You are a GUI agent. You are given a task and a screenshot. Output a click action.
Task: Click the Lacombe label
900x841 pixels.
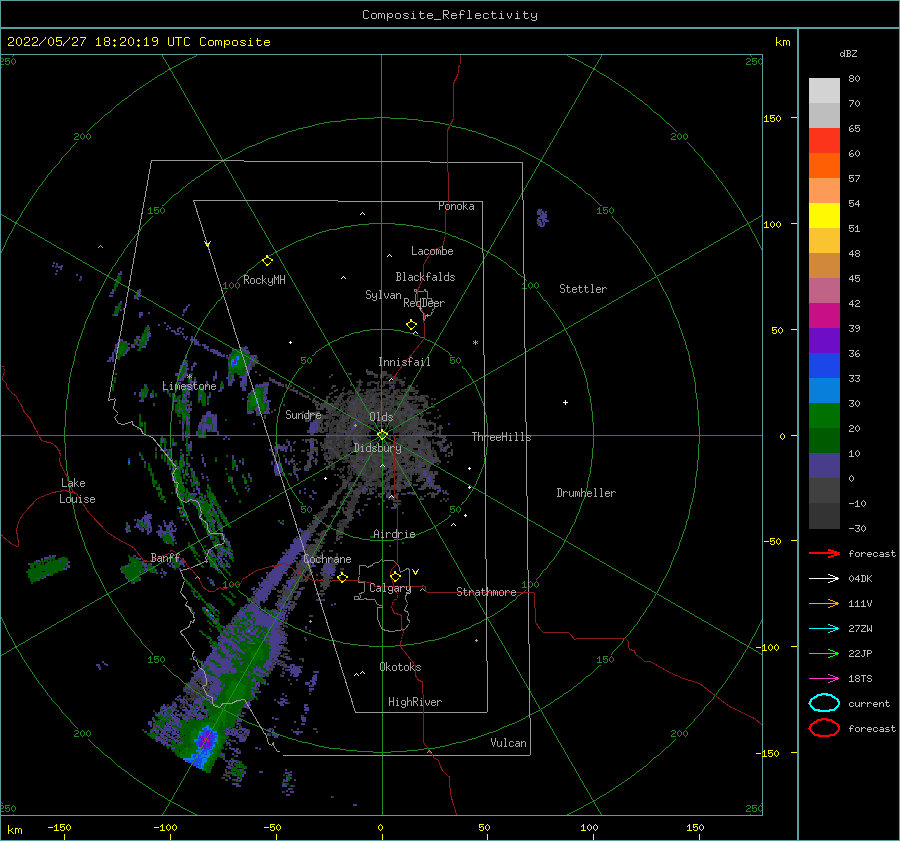[432, 251]
